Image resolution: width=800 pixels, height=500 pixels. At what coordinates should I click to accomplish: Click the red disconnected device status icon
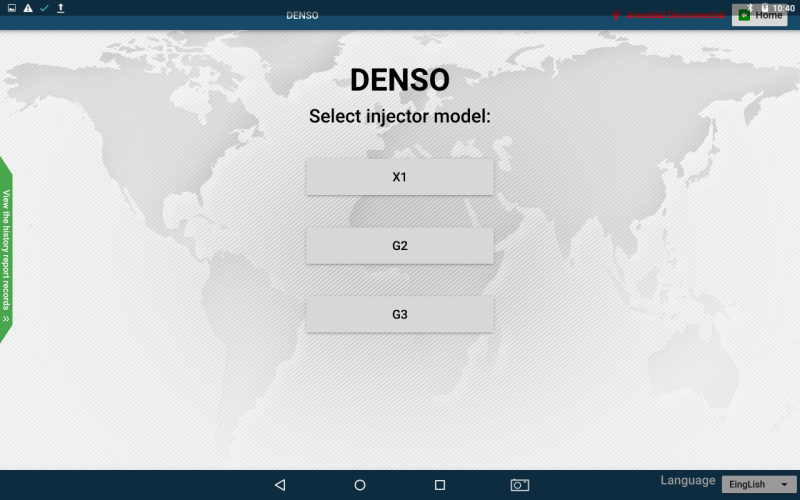click(x=617, y=16)
